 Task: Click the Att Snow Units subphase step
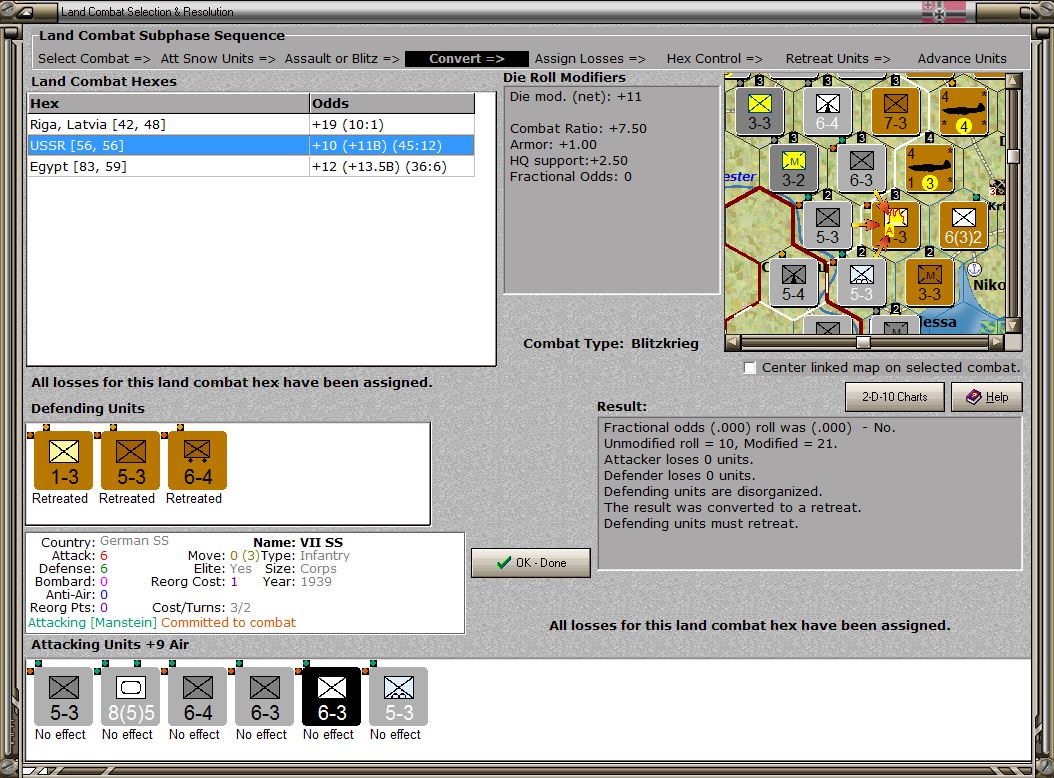(x=218, y=59)
